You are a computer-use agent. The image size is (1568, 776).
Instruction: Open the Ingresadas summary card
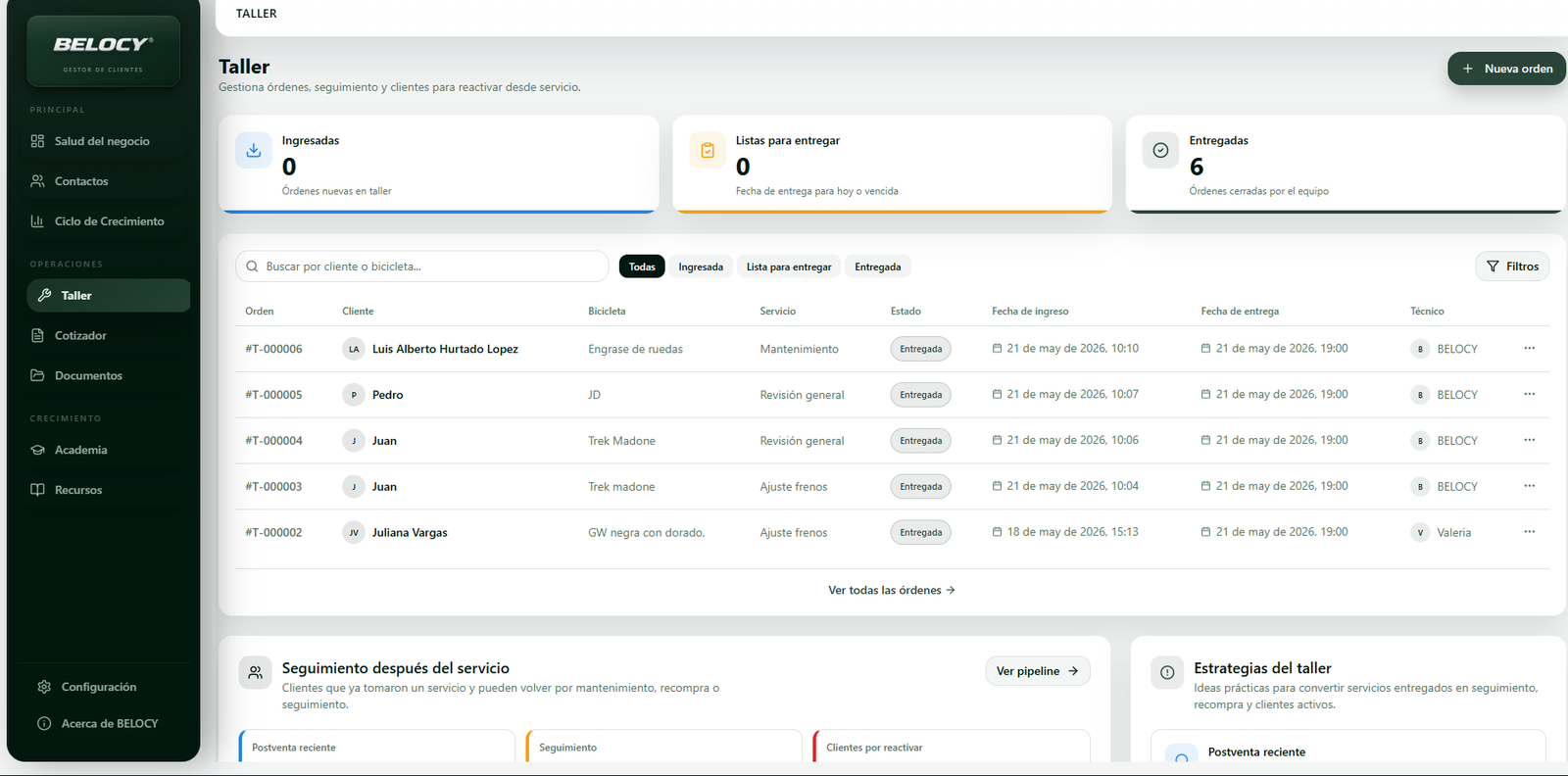click(x=438, y=164)
